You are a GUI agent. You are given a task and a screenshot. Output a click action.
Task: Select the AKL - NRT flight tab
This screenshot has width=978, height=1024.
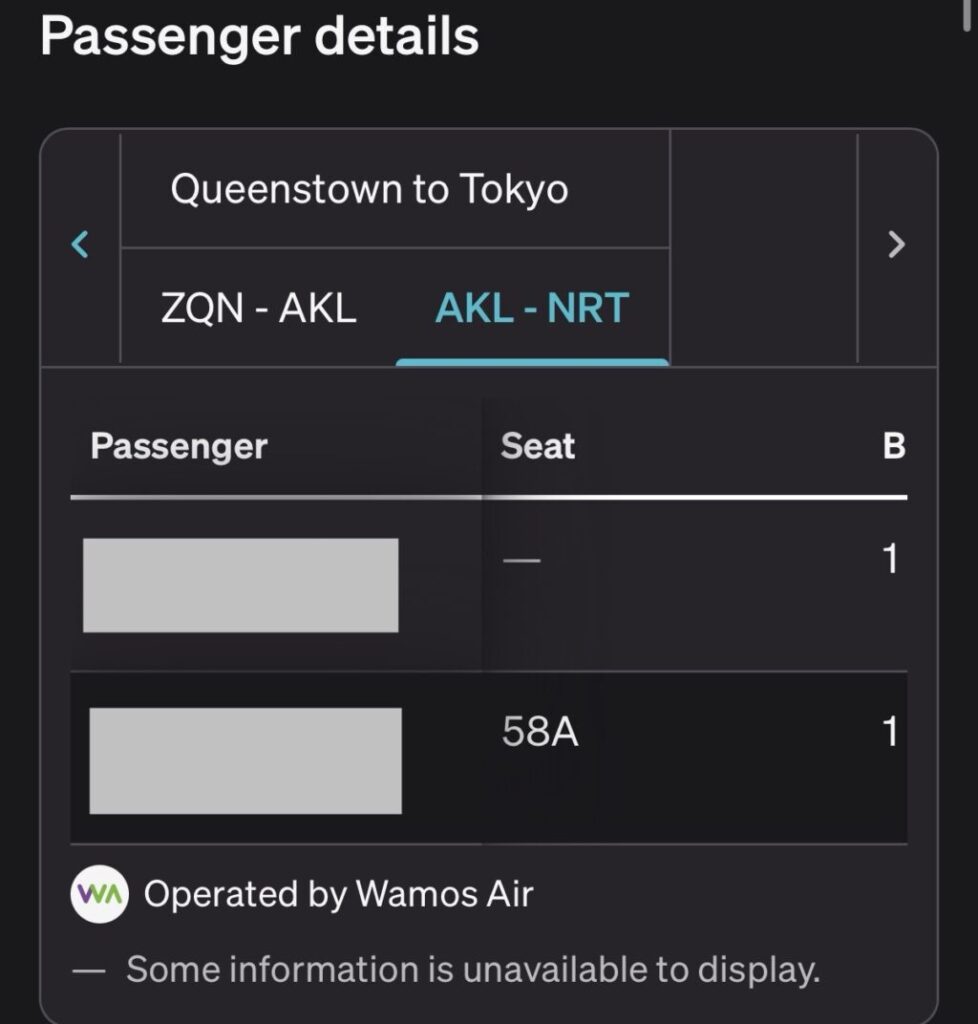532,308
